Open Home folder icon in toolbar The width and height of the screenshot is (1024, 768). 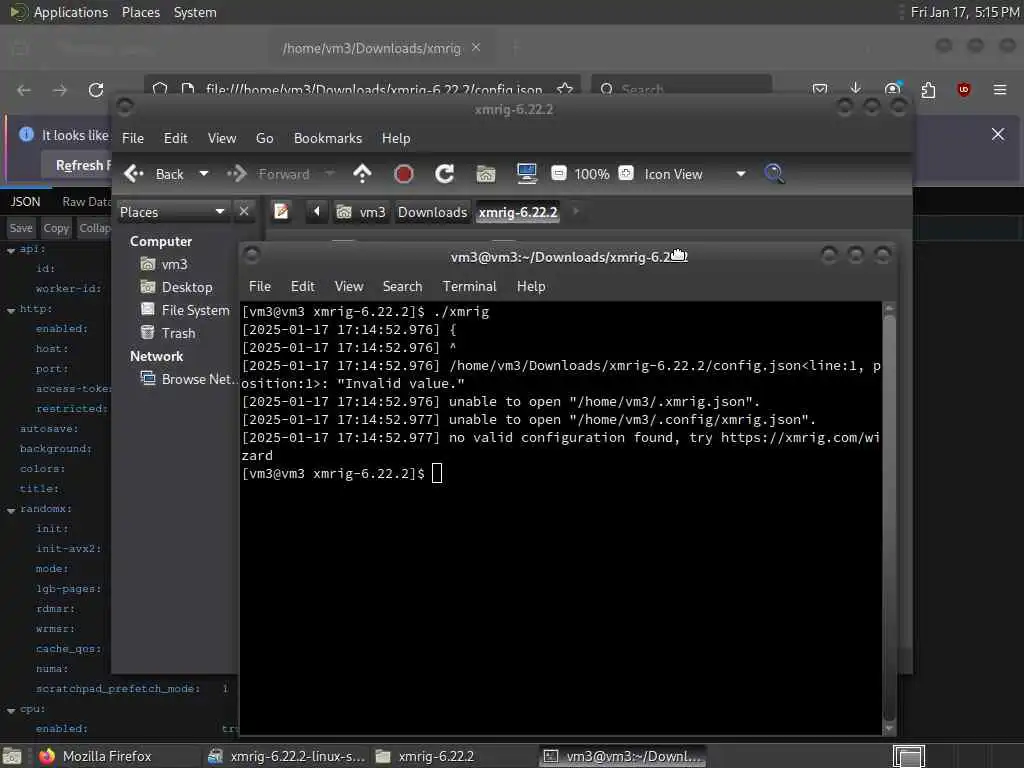coord(486,174)
